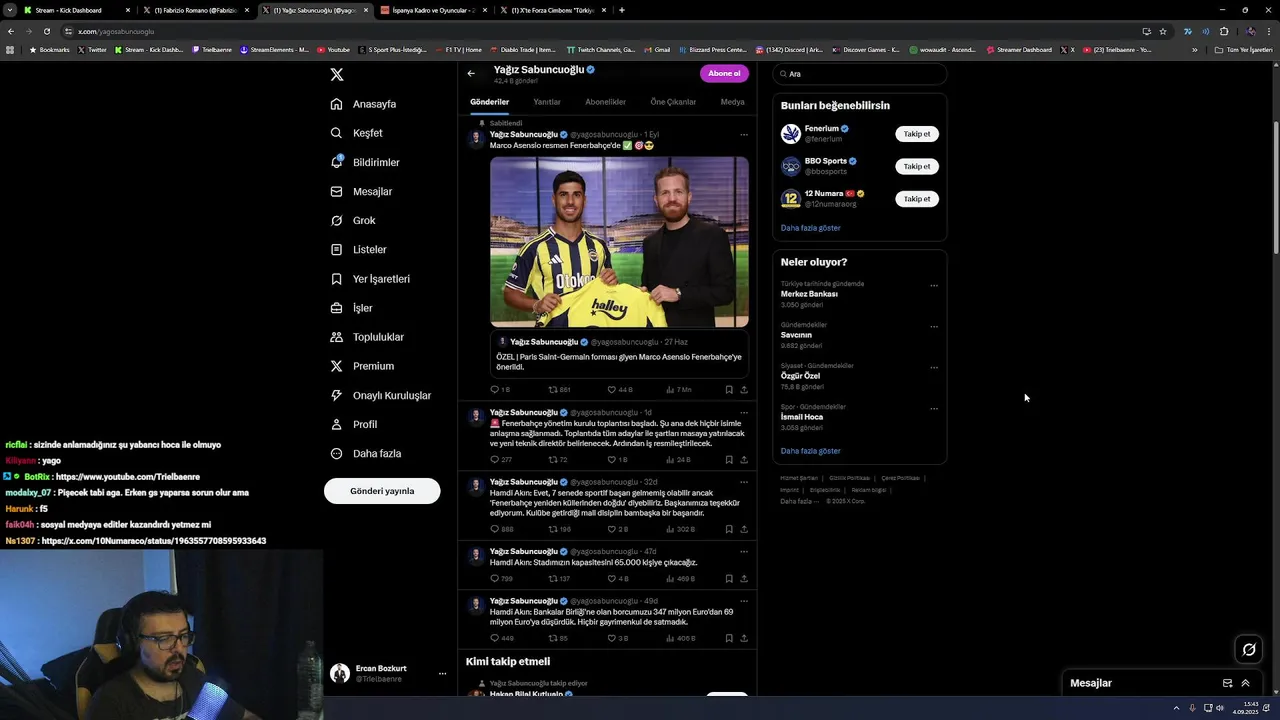Click the floating Grok button
This screenshot has height=720, width=1280.
(1249, 650)
